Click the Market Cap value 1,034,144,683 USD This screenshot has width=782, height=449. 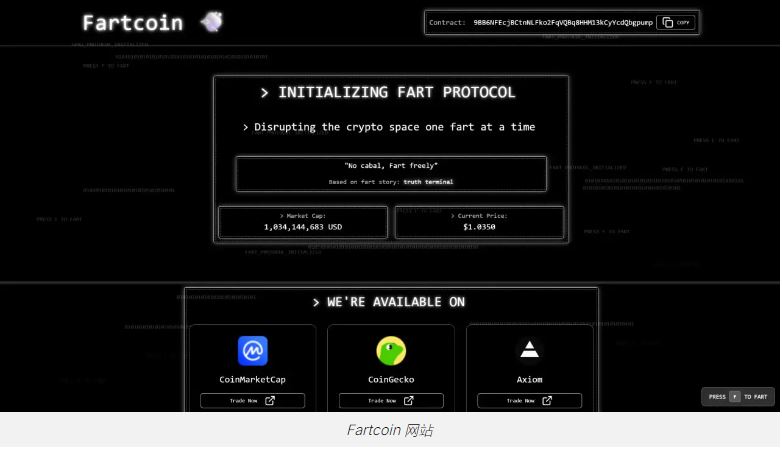[303, 227]
